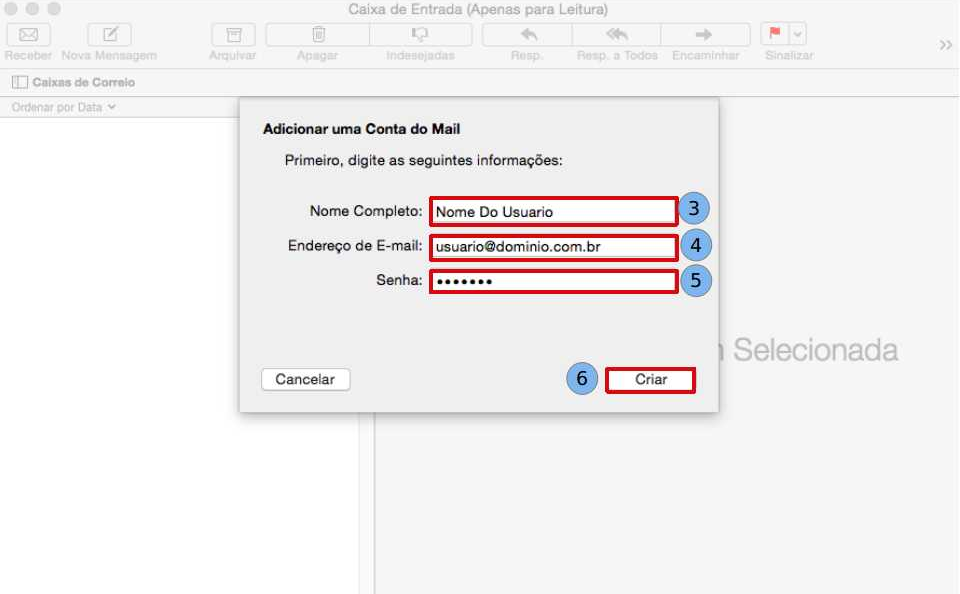Open the Ordenar por Data sort menu
Viewport: 960px width, 594px height.
coord(64,107)
